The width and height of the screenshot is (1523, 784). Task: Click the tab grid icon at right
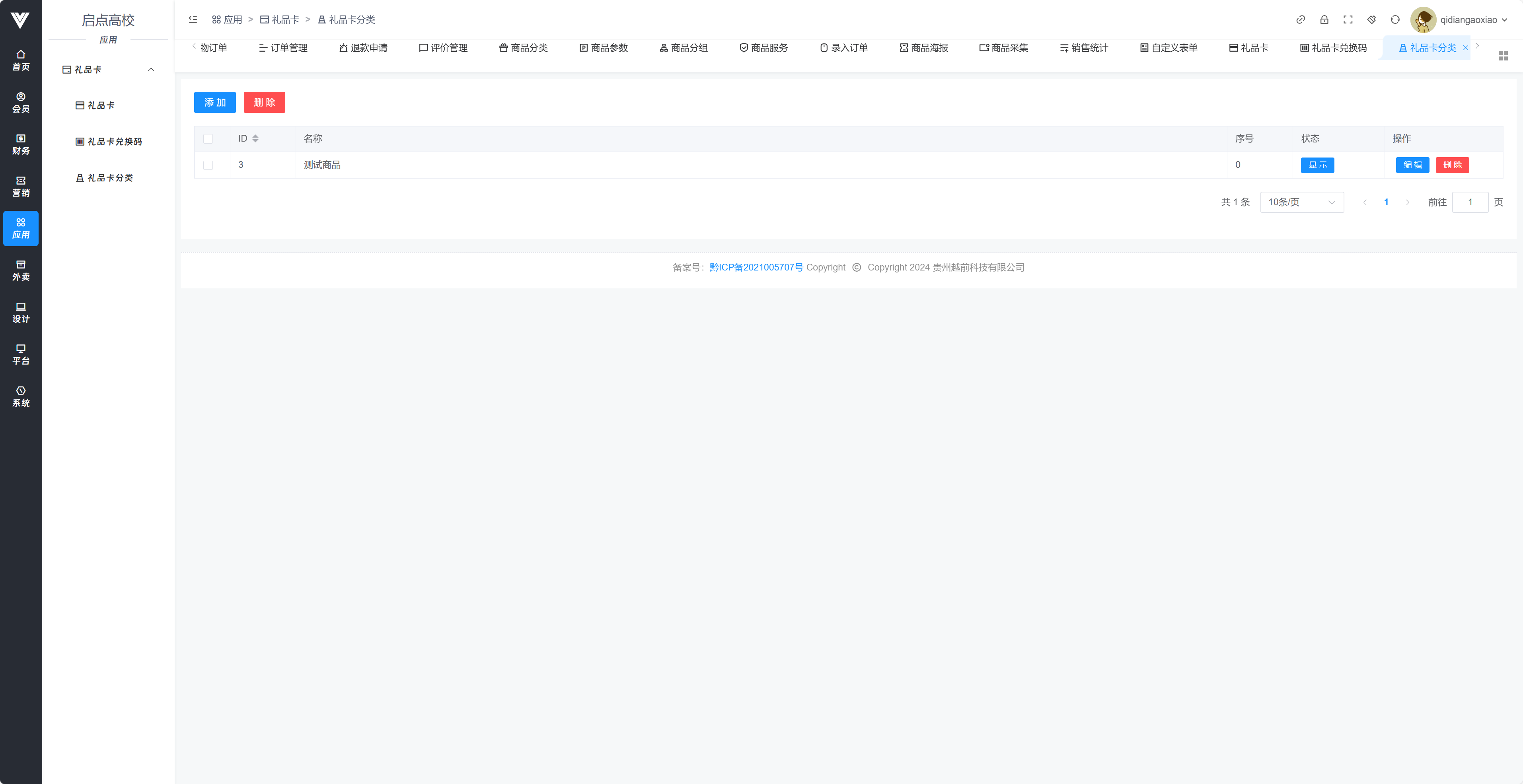point(1503,56)
